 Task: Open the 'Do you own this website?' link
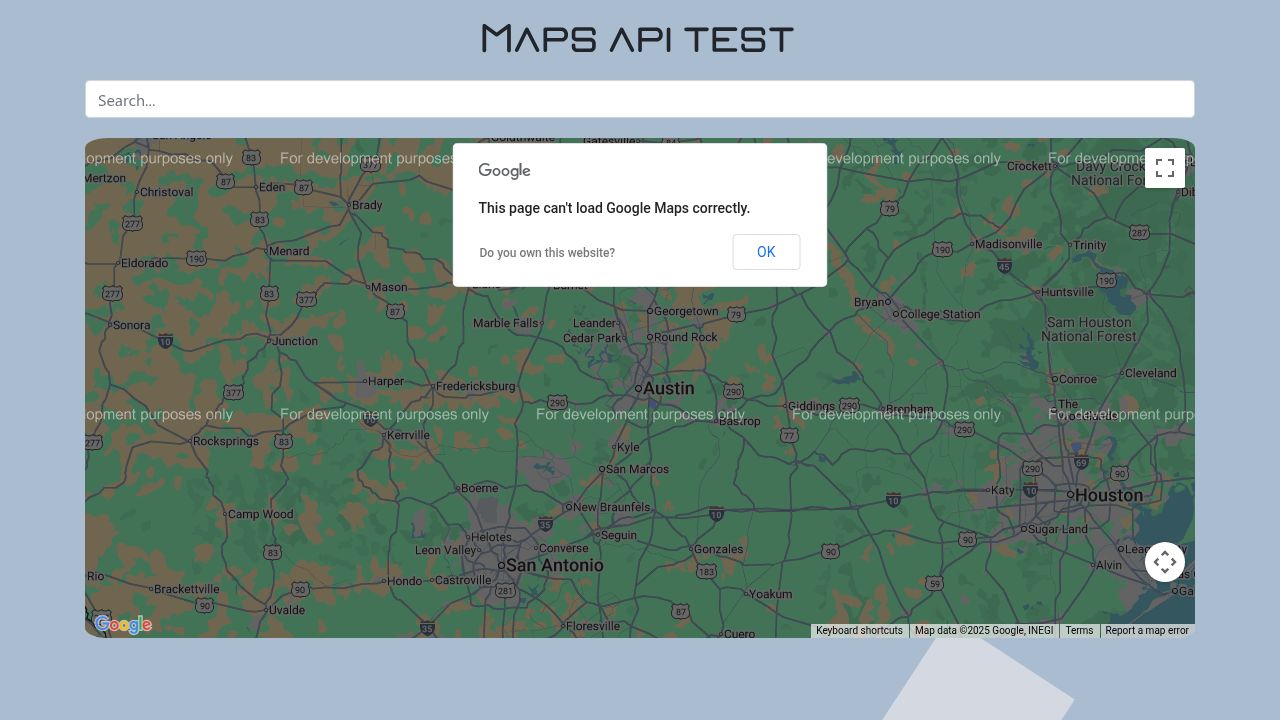click(547, 252)
